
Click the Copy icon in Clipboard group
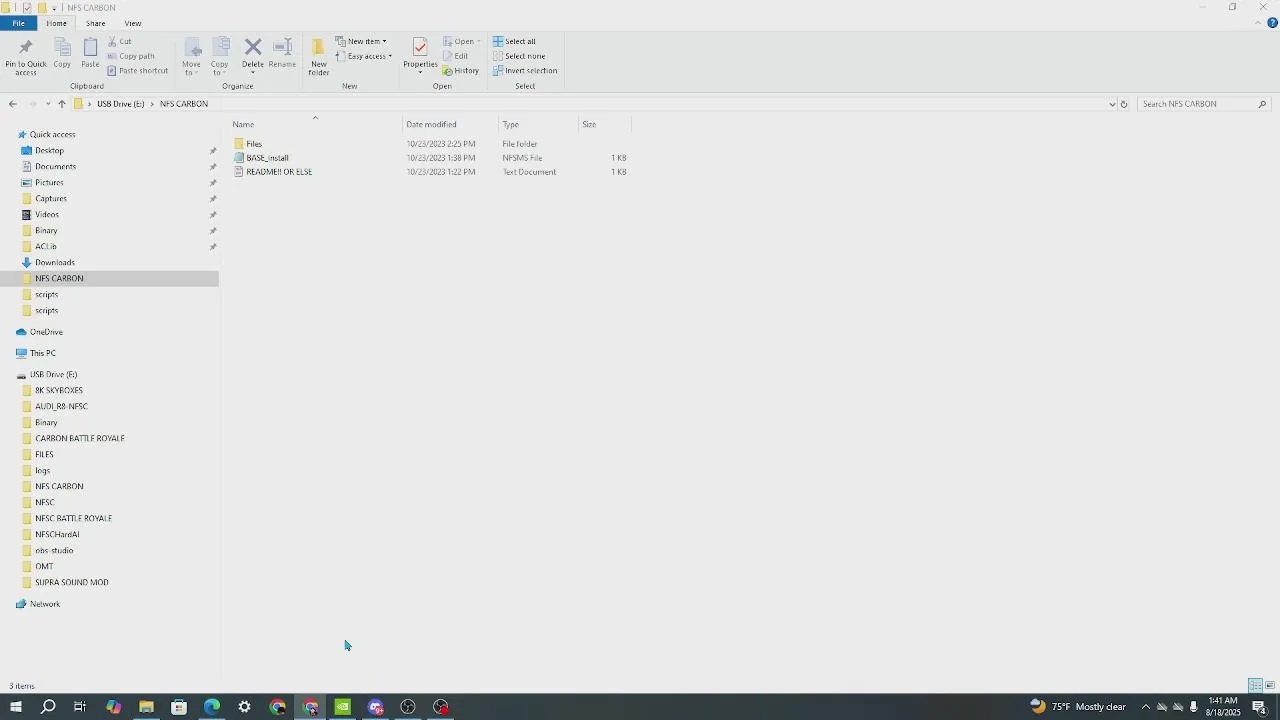pos(62,48)
